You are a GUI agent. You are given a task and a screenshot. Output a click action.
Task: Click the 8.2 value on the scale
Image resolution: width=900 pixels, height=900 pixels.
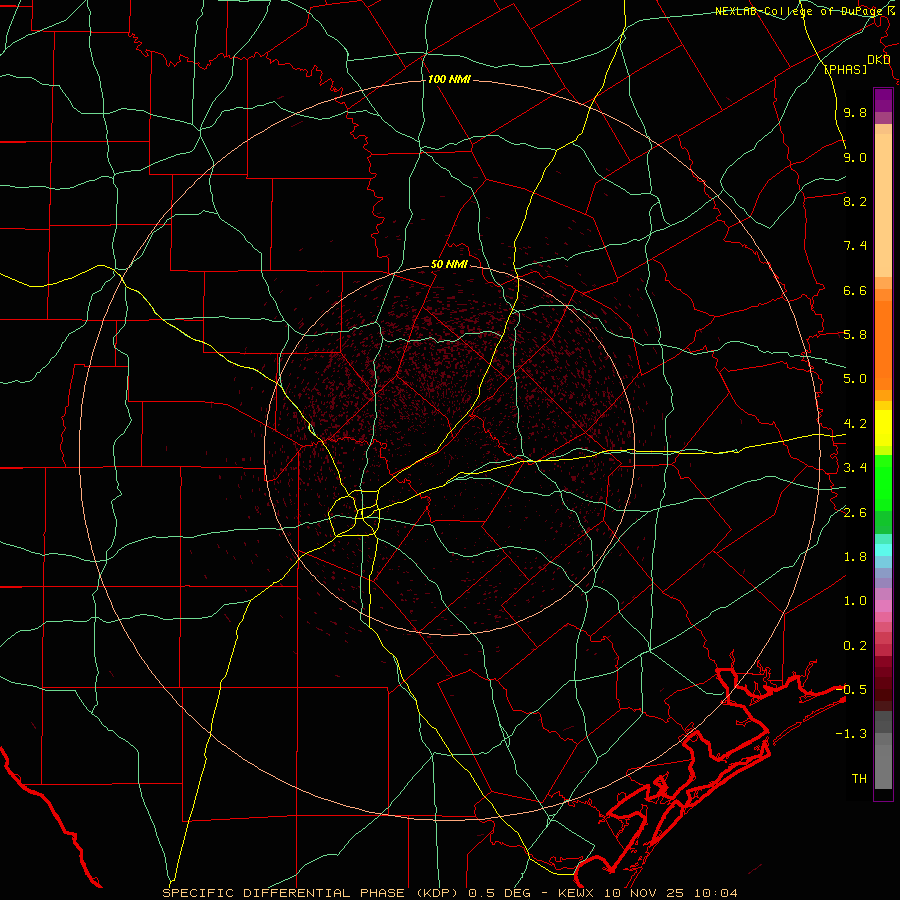[x=855, y=201]
